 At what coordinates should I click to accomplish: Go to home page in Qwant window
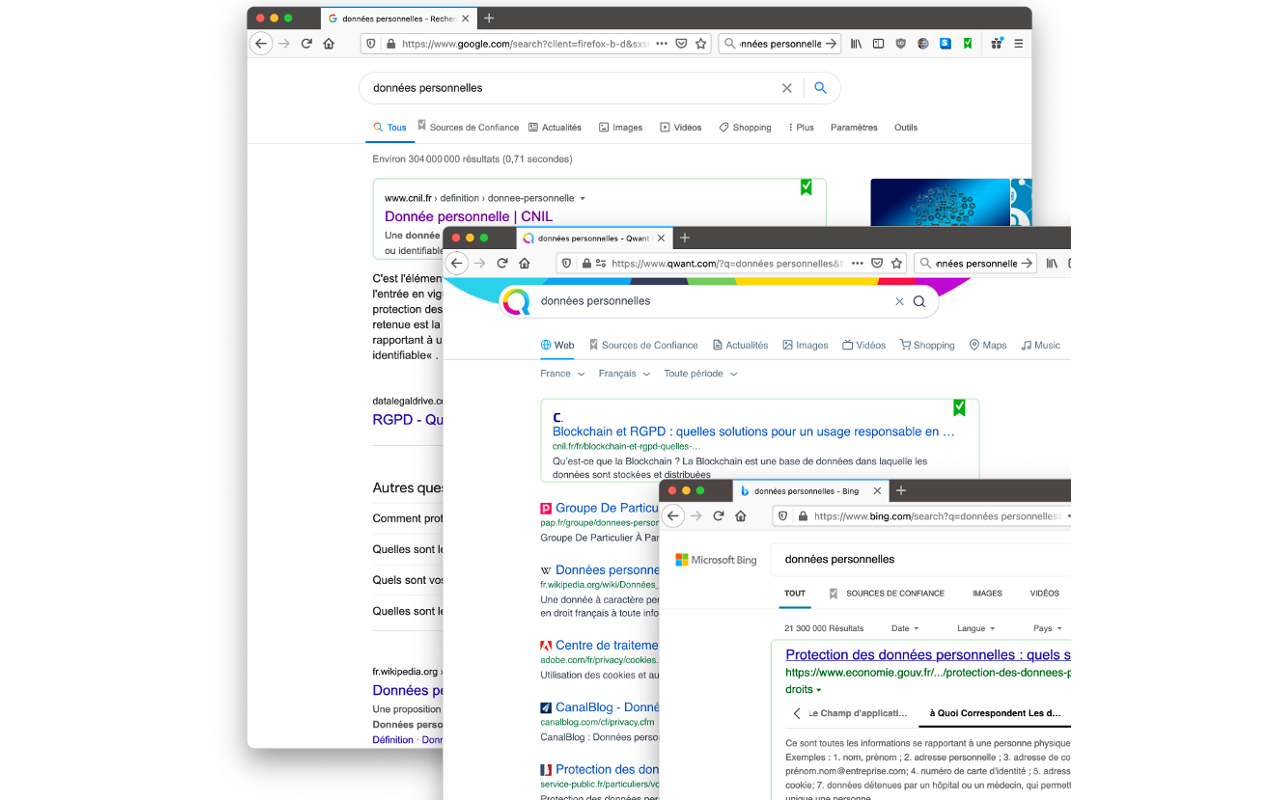point(525,263)
